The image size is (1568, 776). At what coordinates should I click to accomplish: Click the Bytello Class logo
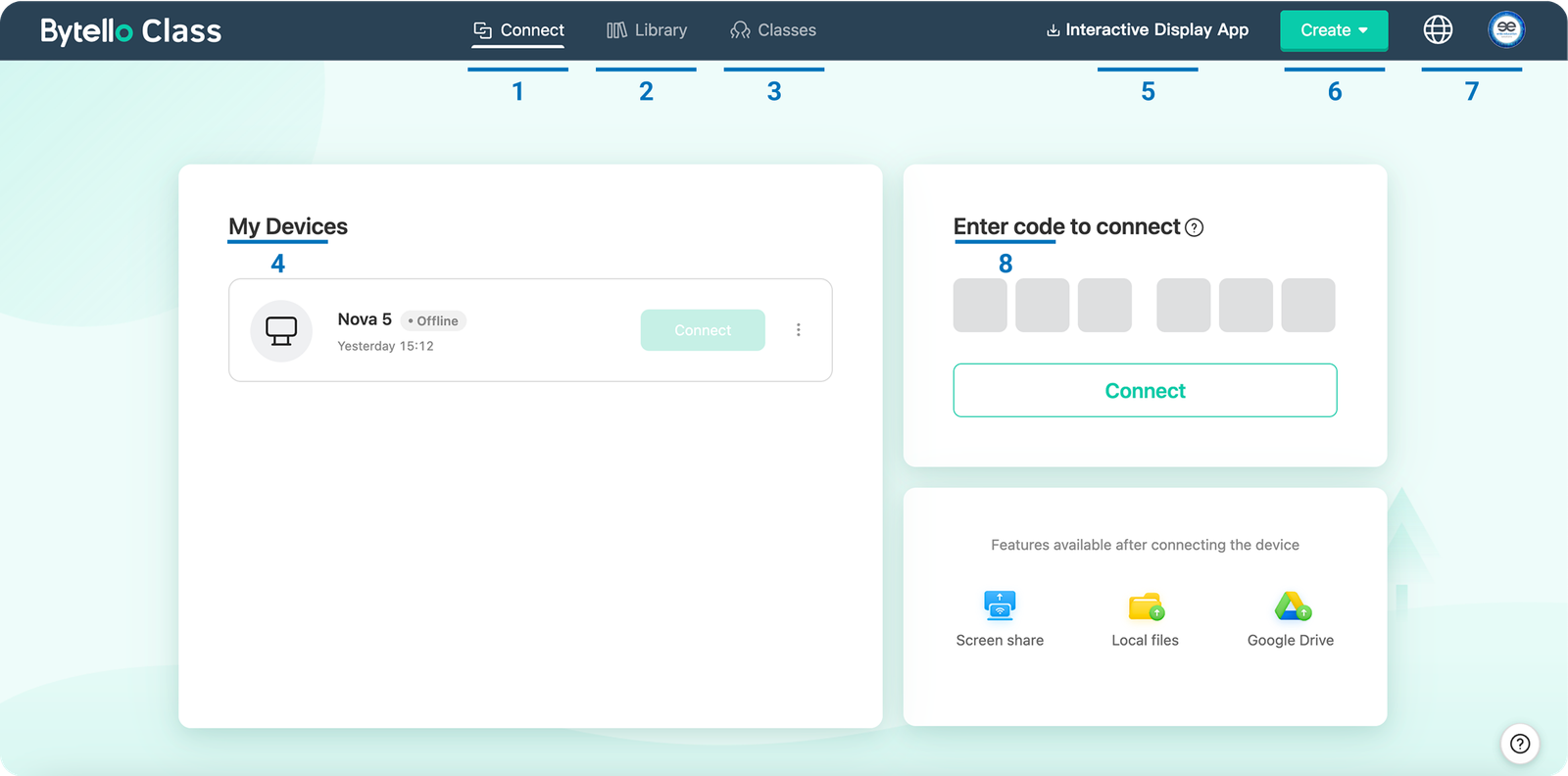coord(131,31)
